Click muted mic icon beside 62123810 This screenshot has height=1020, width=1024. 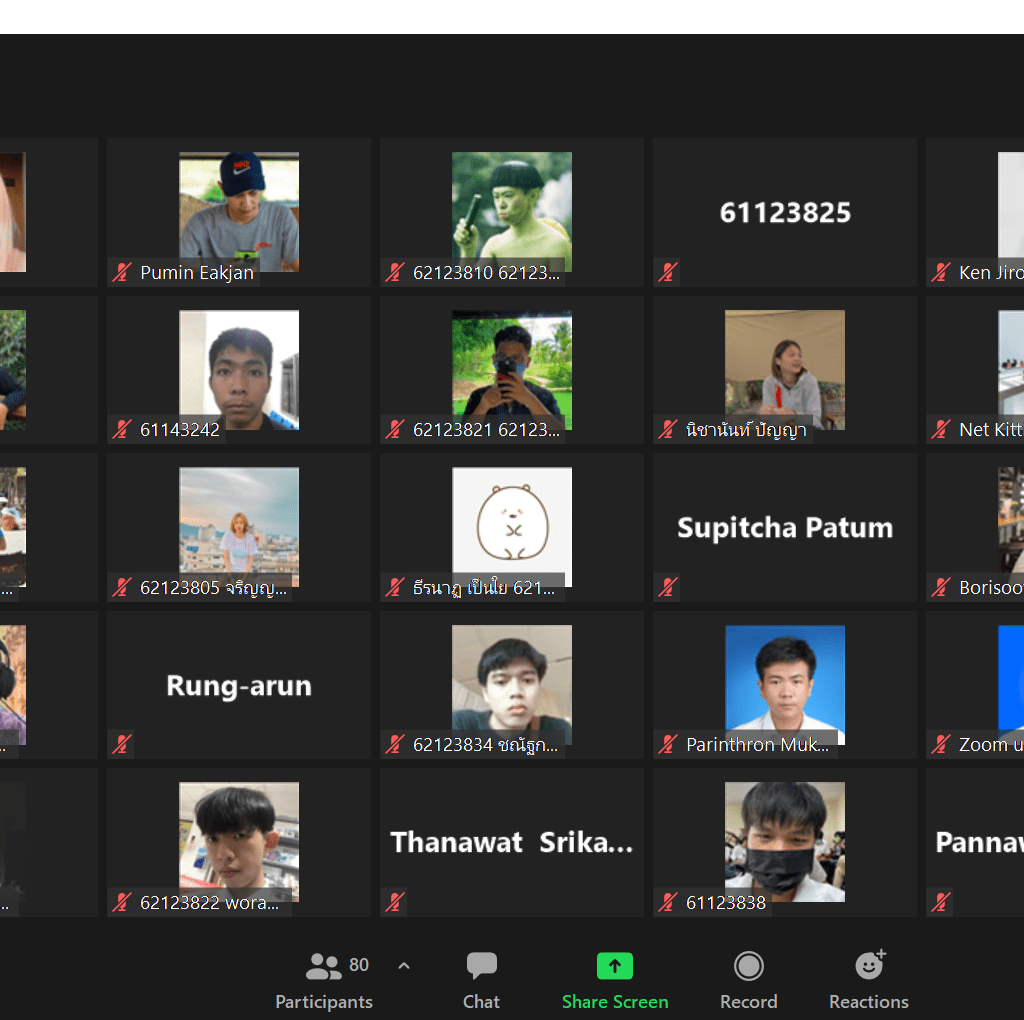pos(395,272)
